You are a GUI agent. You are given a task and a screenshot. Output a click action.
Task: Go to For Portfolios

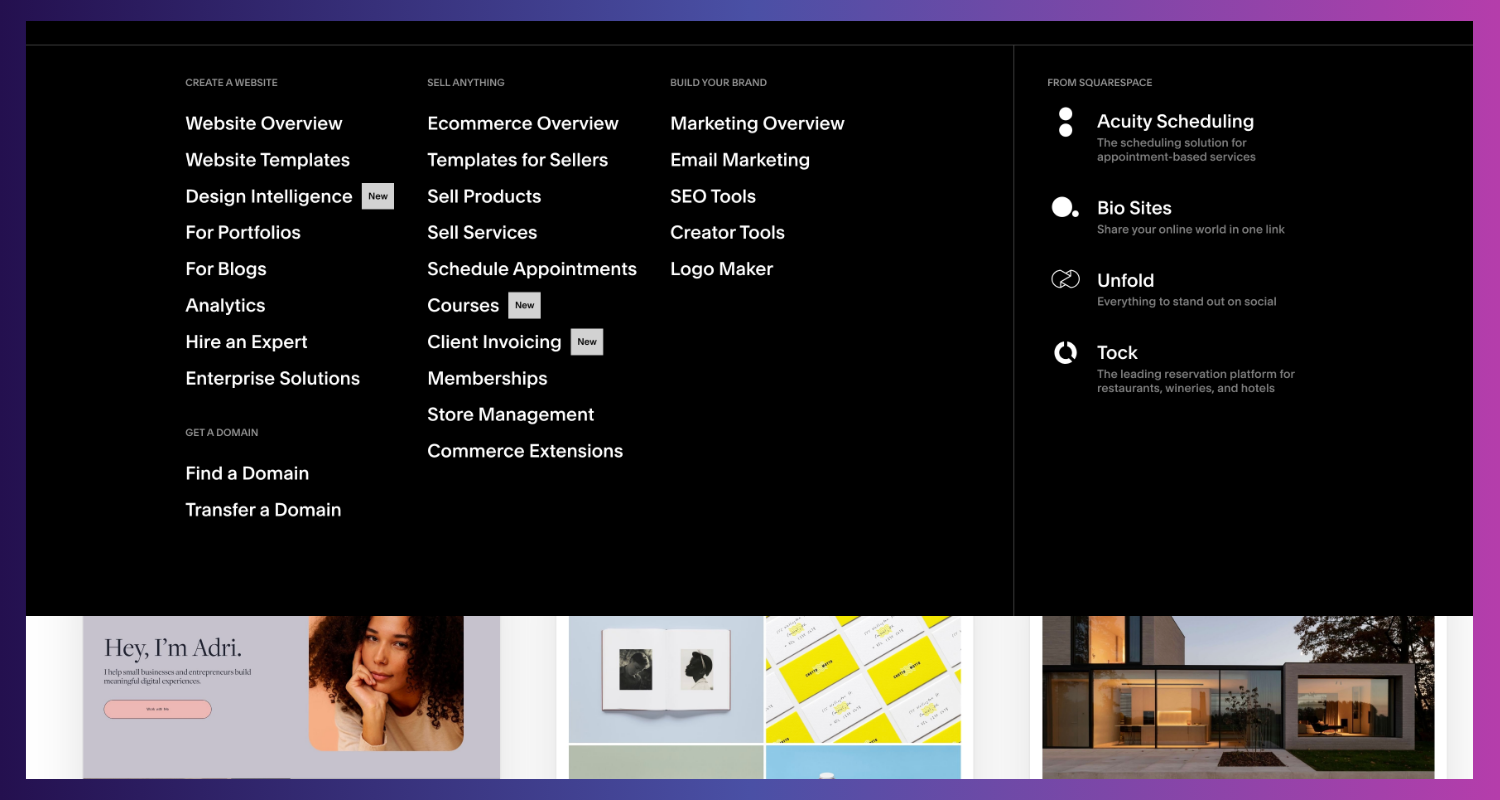point(243,232)
